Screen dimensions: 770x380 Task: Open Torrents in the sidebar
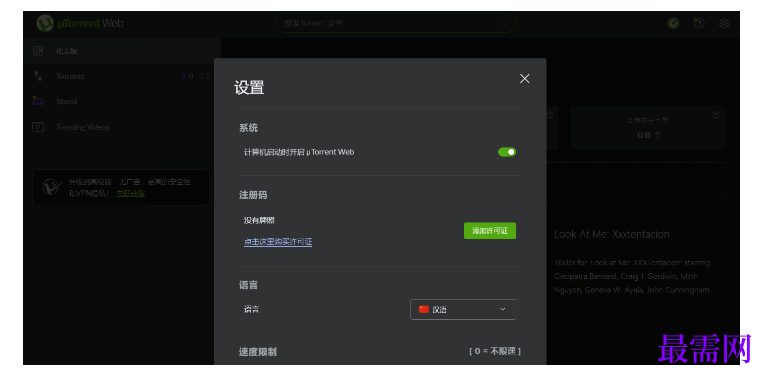[122, 76]
